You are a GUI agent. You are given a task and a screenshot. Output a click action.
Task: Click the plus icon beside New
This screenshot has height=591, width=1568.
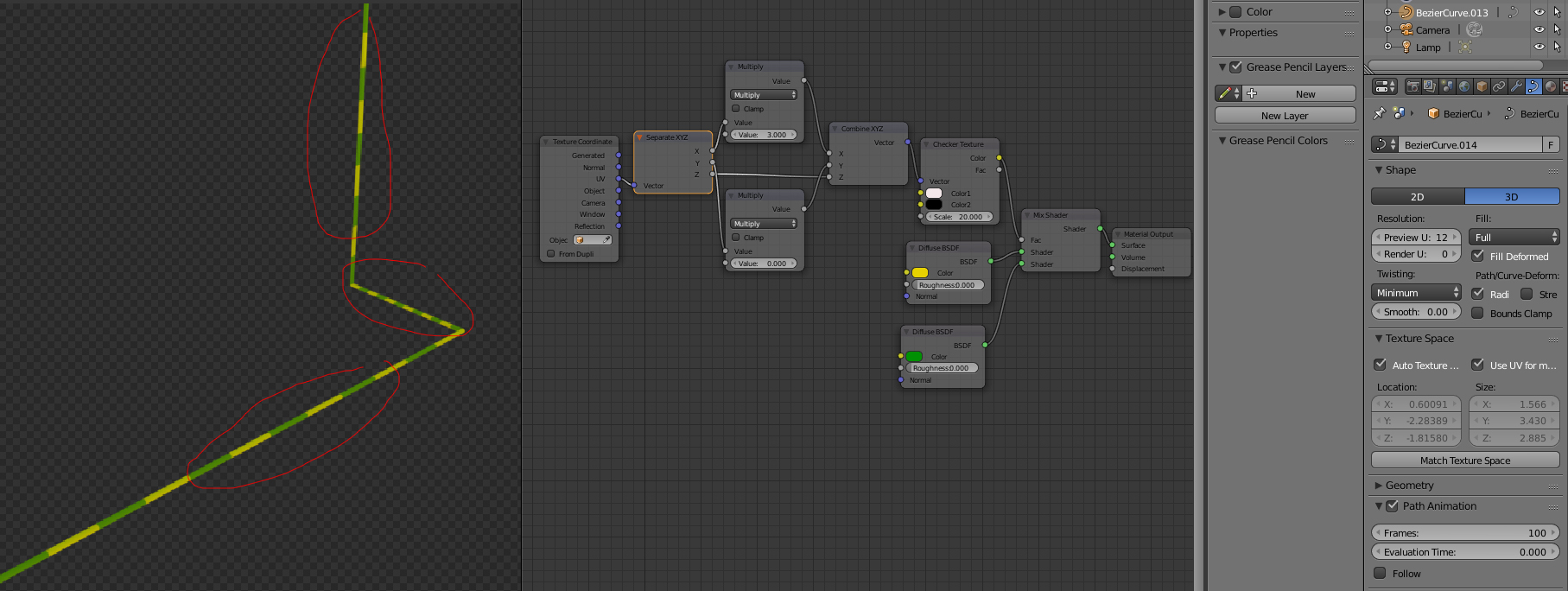[x=1252, y=93]
